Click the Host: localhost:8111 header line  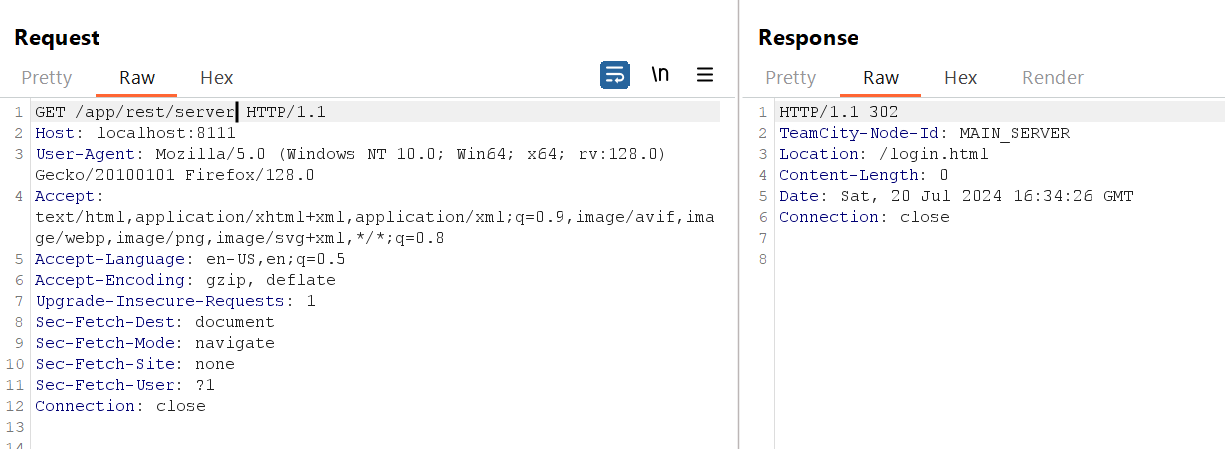coord(135,133)
